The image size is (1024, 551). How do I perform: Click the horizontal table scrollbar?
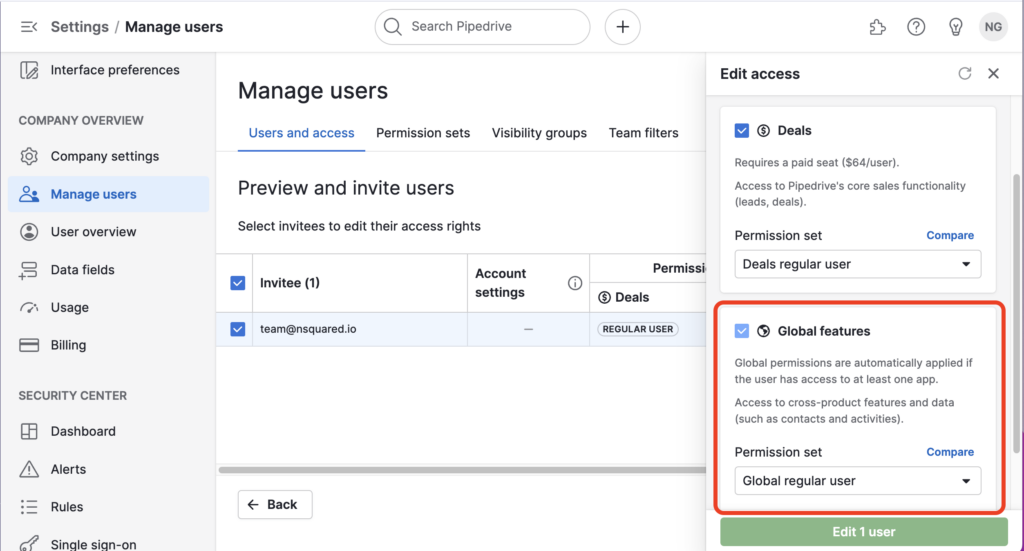click(460, 470)
